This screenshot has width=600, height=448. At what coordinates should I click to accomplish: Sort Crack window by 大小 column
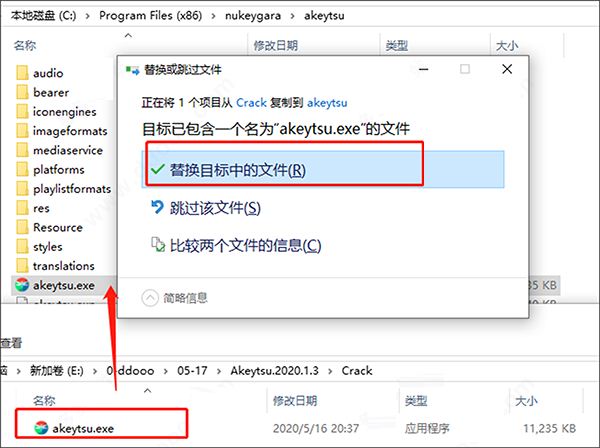coord(526,401)
